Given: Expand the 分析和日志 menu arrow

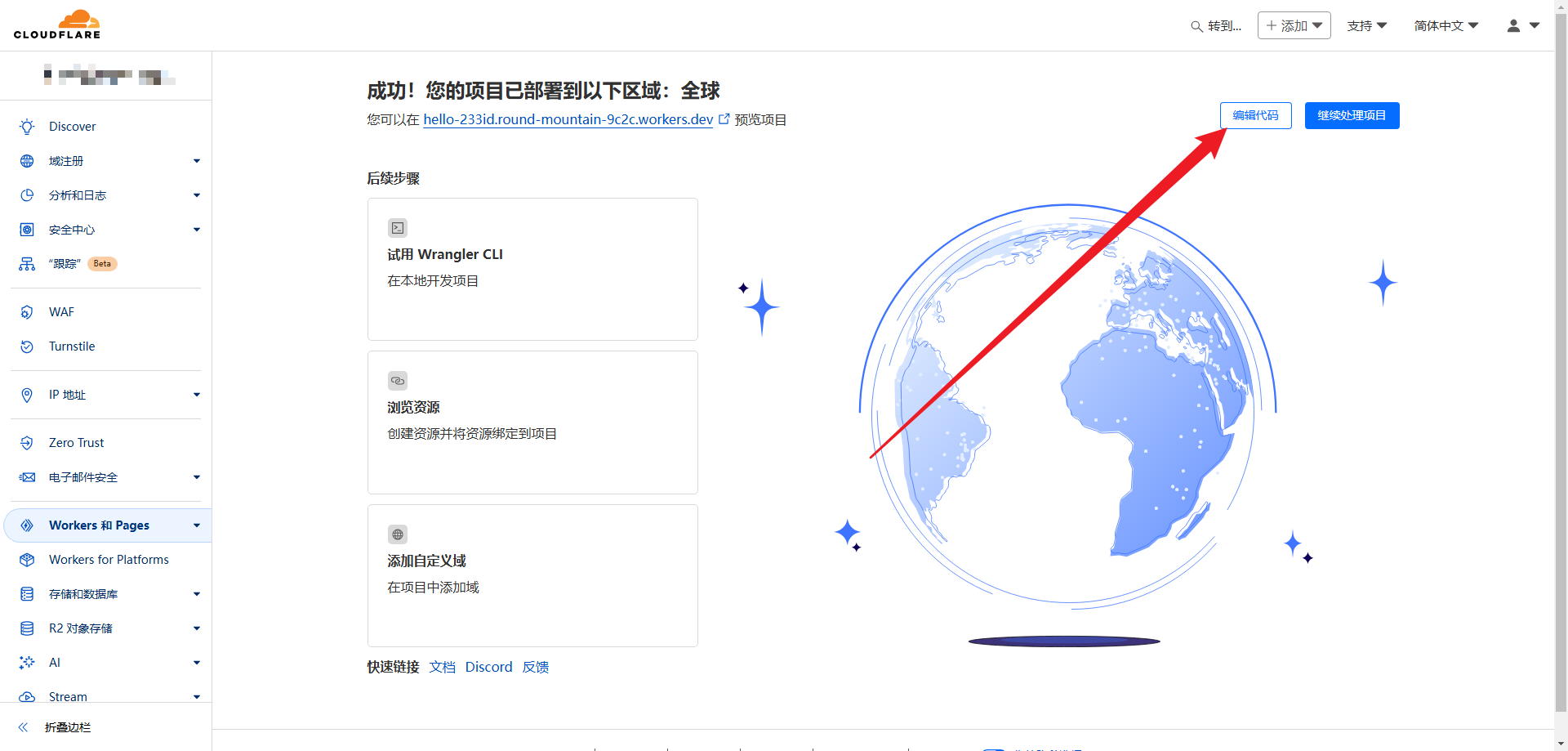Looking at the screenshot, I should pos(197,195).
